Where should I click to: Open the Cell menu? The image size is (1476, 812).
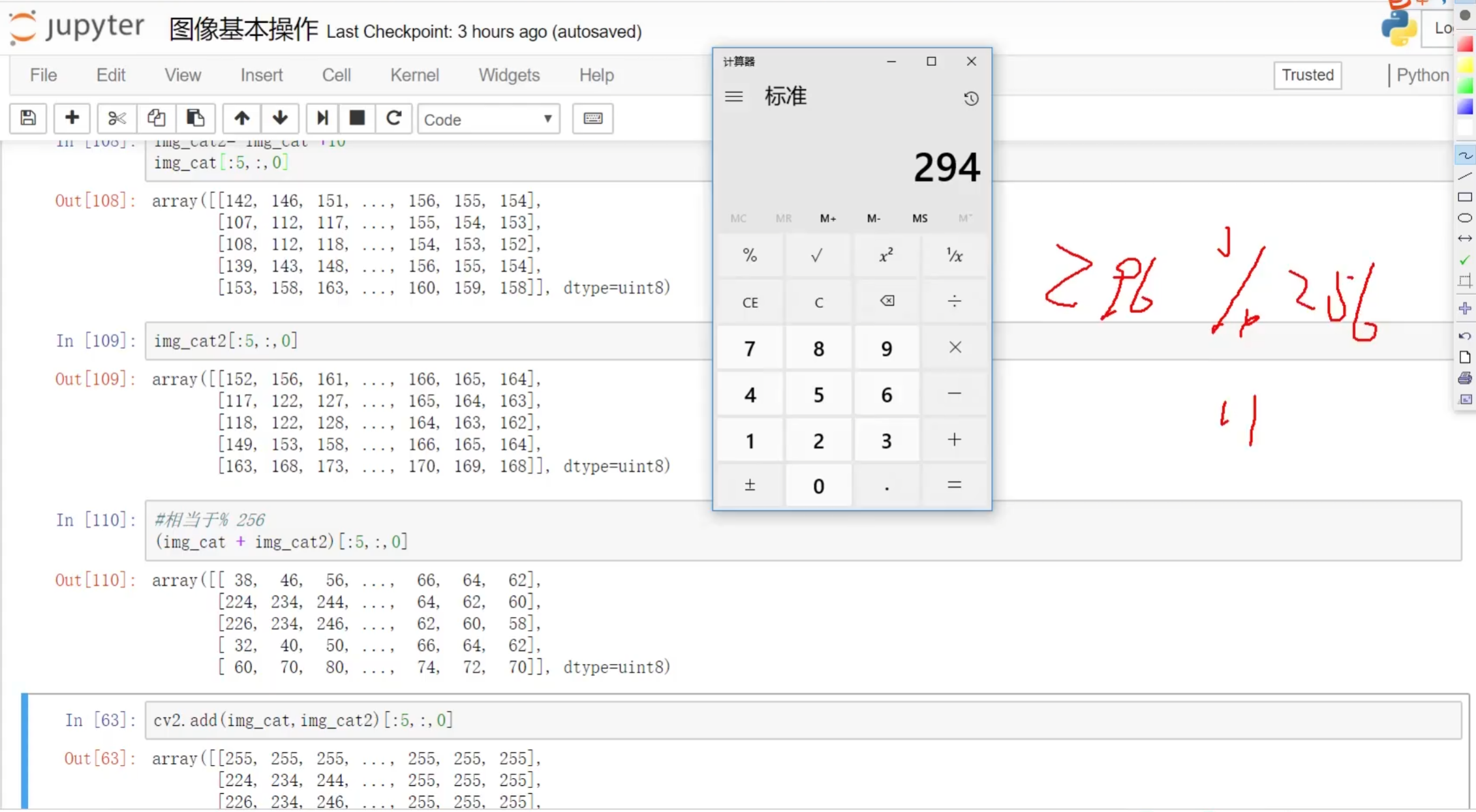pyautogui.click(x=336, y=75)
